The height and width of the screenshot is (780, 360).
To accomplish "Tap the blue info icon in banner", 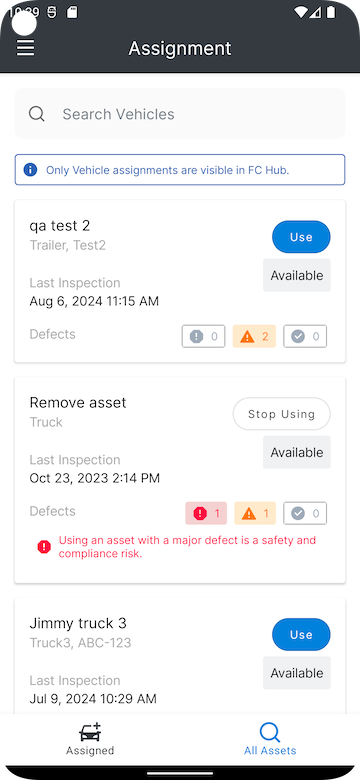I will point(30,170).
